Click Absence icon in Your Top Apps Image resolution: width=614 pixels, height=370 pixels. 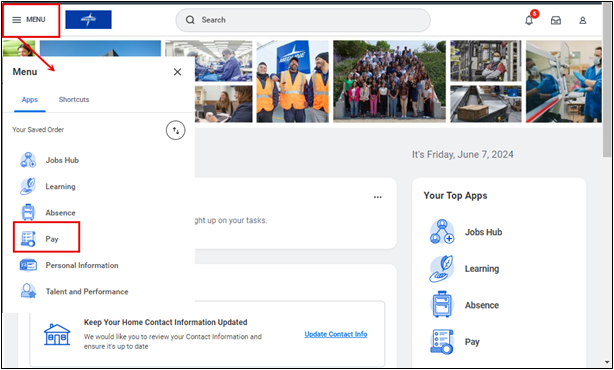442,305
